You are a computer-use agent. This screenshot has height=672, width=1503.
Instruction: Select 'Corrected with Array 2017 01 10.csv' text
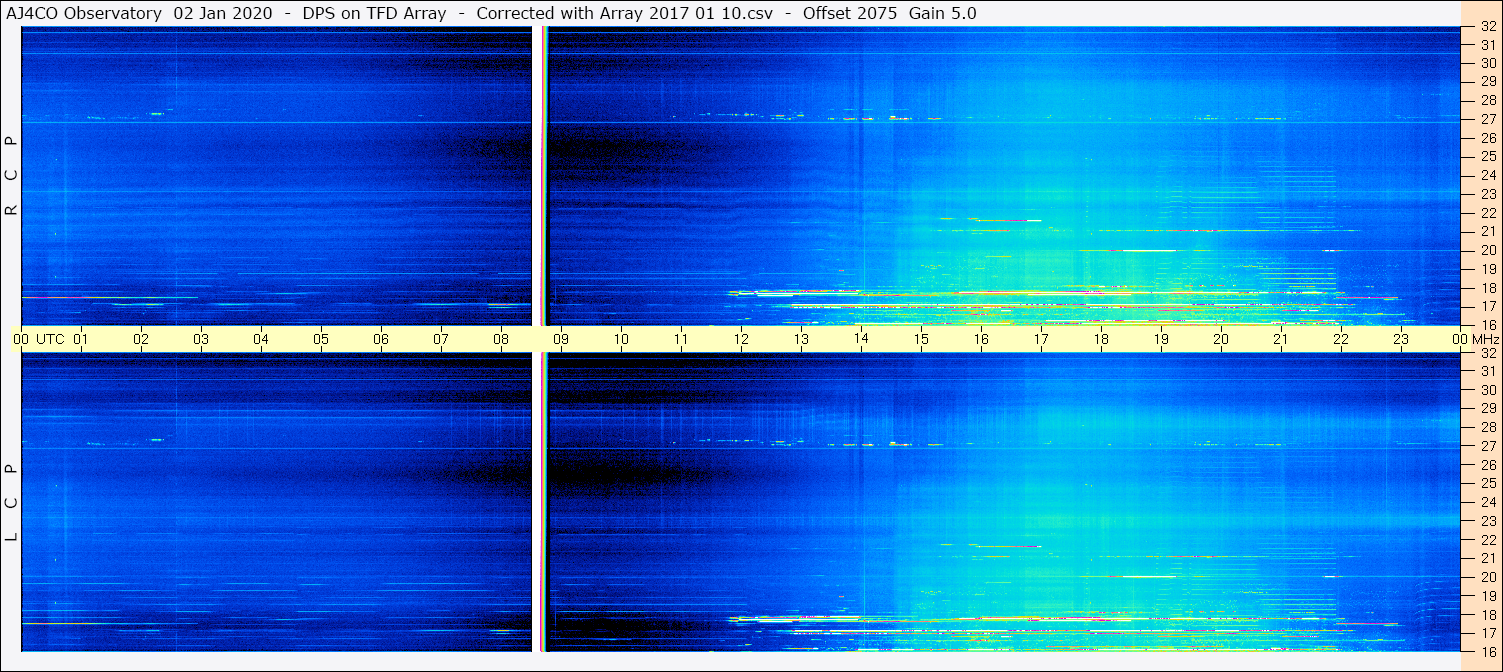pyautogui.click(x=626, y=13)
